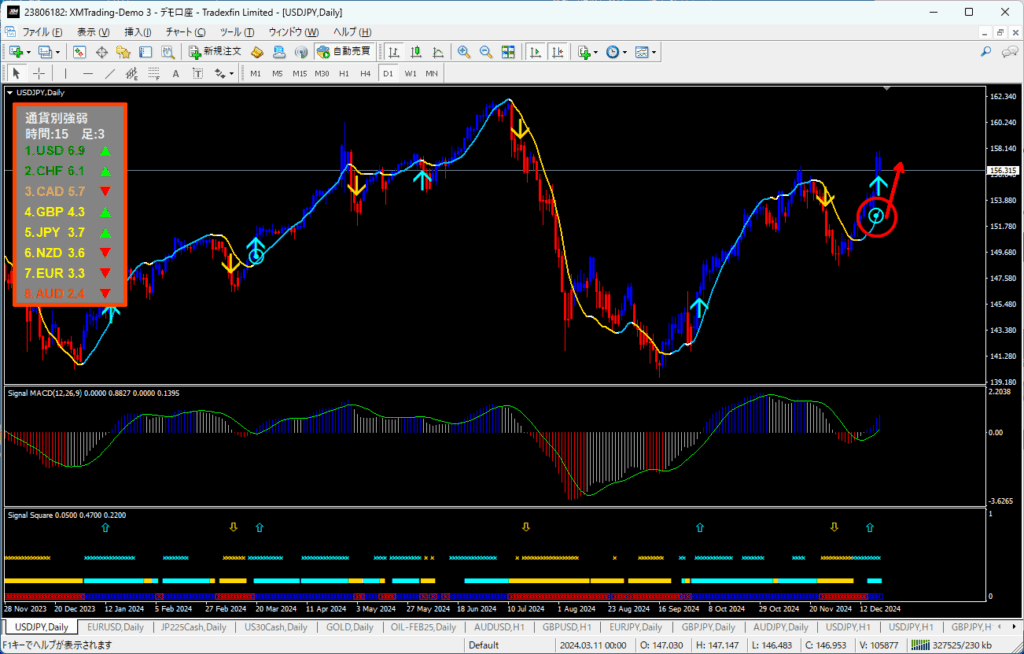Image resolution: width=1024 pixels, height=654 pixels.
Task: Click the 新規注文 new order button
Action: (215, 52)
